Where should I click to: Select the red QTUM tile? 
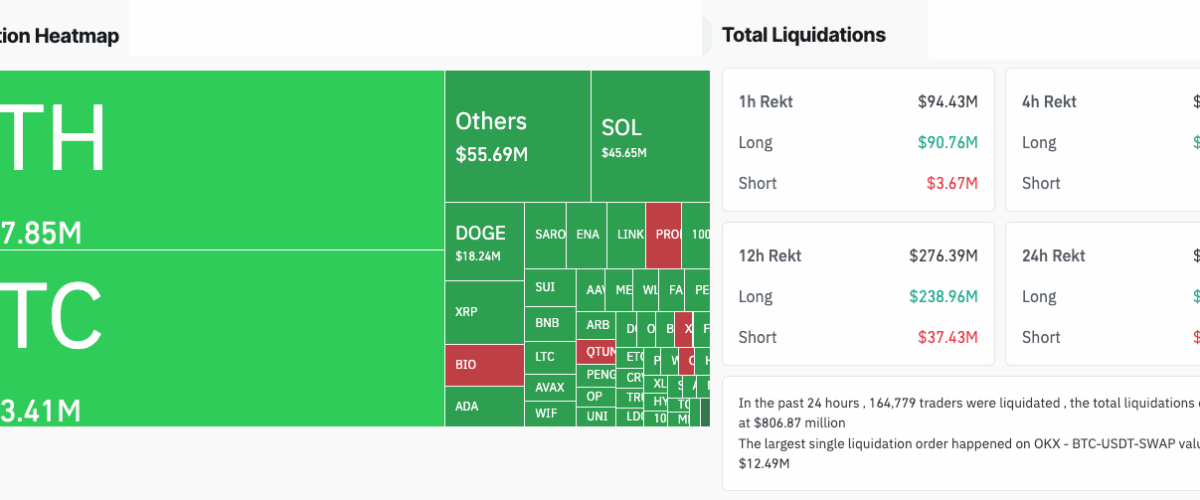pos(598,352)
